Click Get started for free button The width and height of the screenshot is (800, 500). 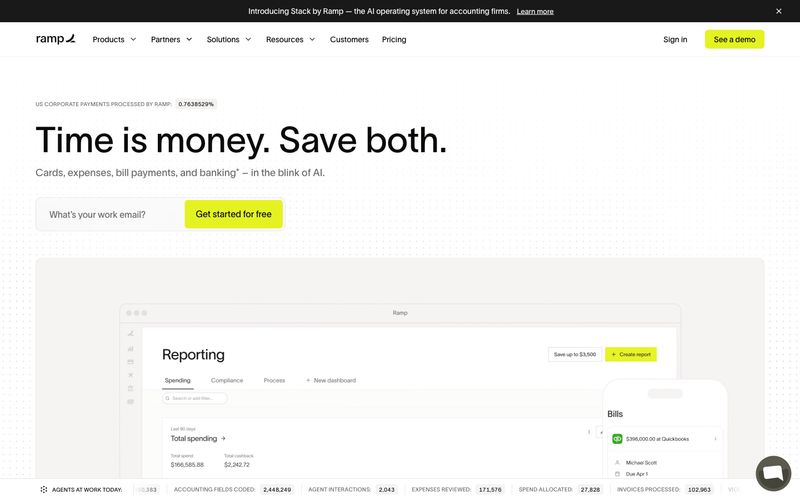coord(234,214)
